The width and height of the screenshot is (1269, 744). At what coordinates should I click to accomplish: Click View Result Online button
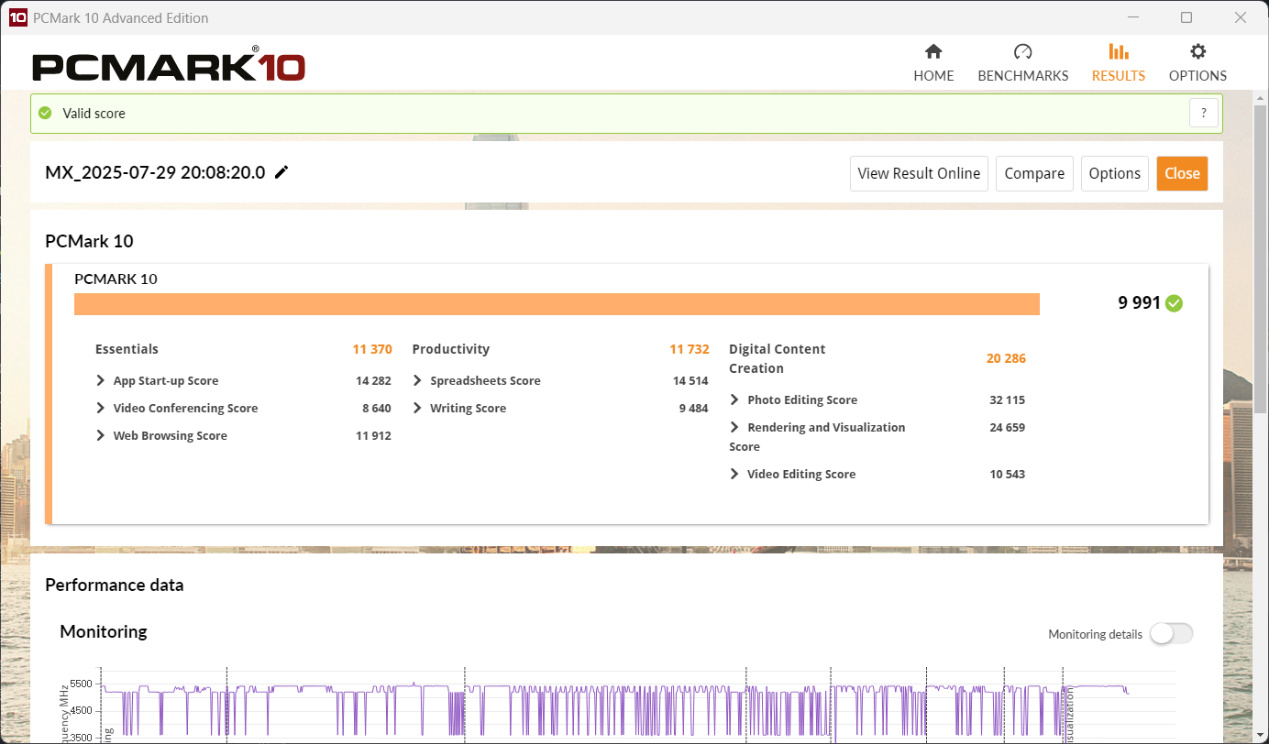919,173
